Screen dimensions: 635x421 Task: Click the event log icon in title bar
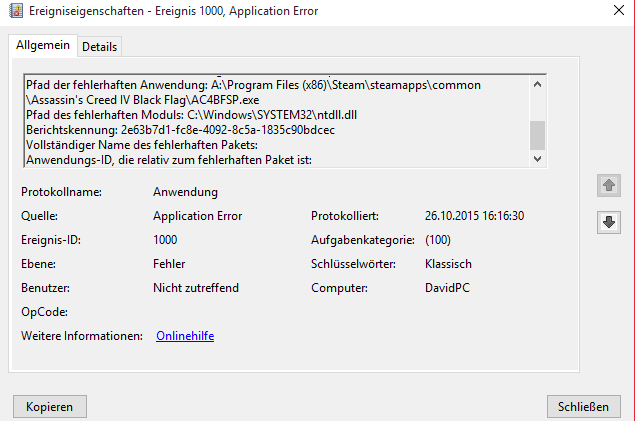16,11
